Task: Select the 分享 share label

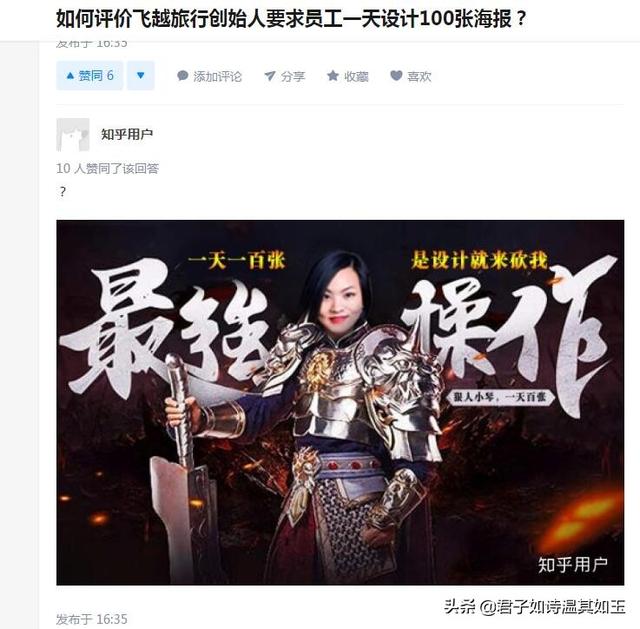Action: tap(293, 76)
